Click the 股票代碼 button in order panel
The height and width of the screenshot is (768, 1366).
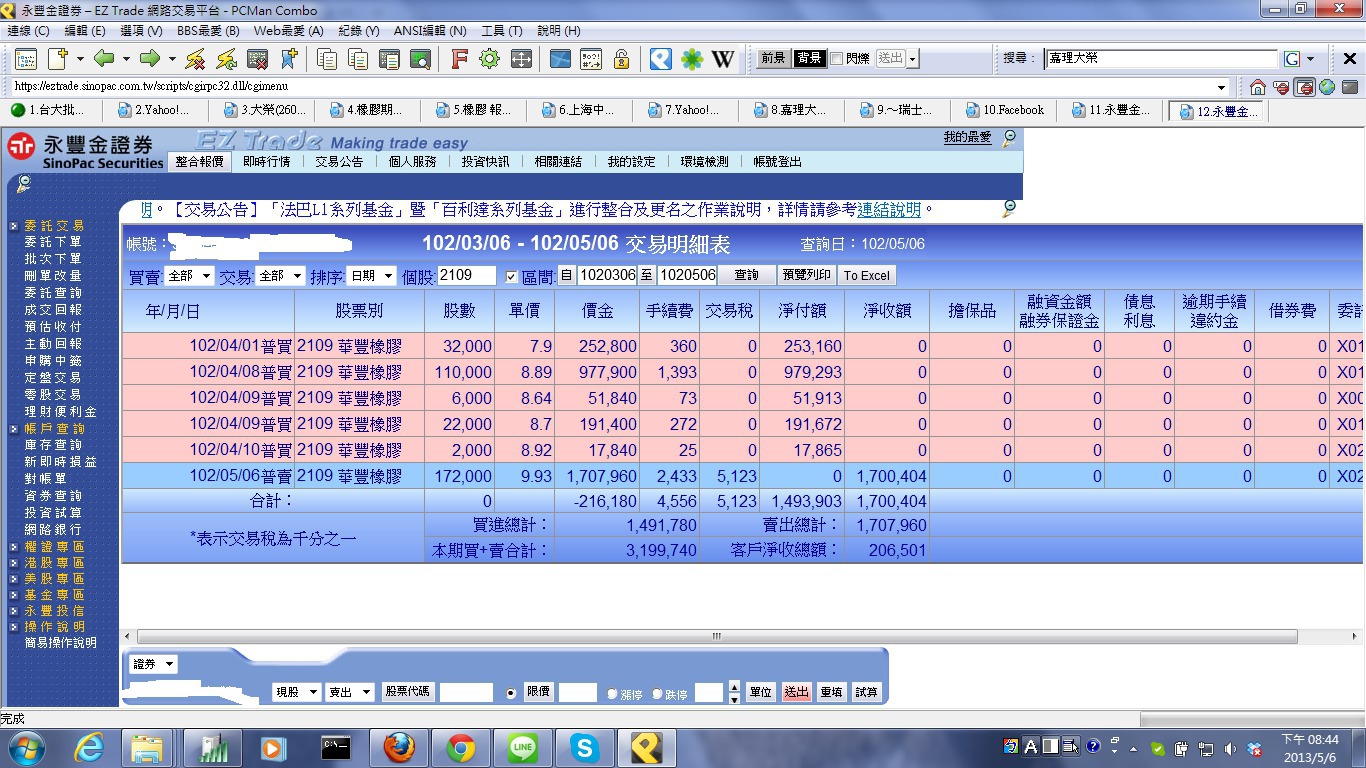tap(407, 691)
